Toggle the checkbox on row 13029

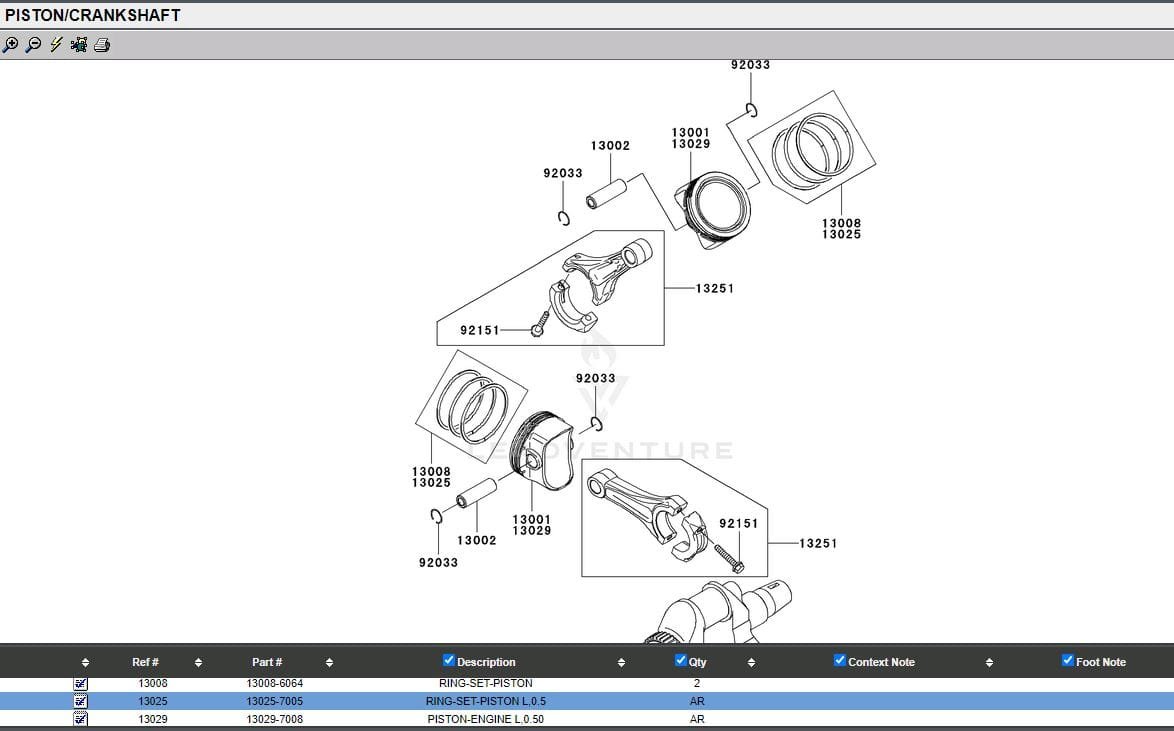80,718
